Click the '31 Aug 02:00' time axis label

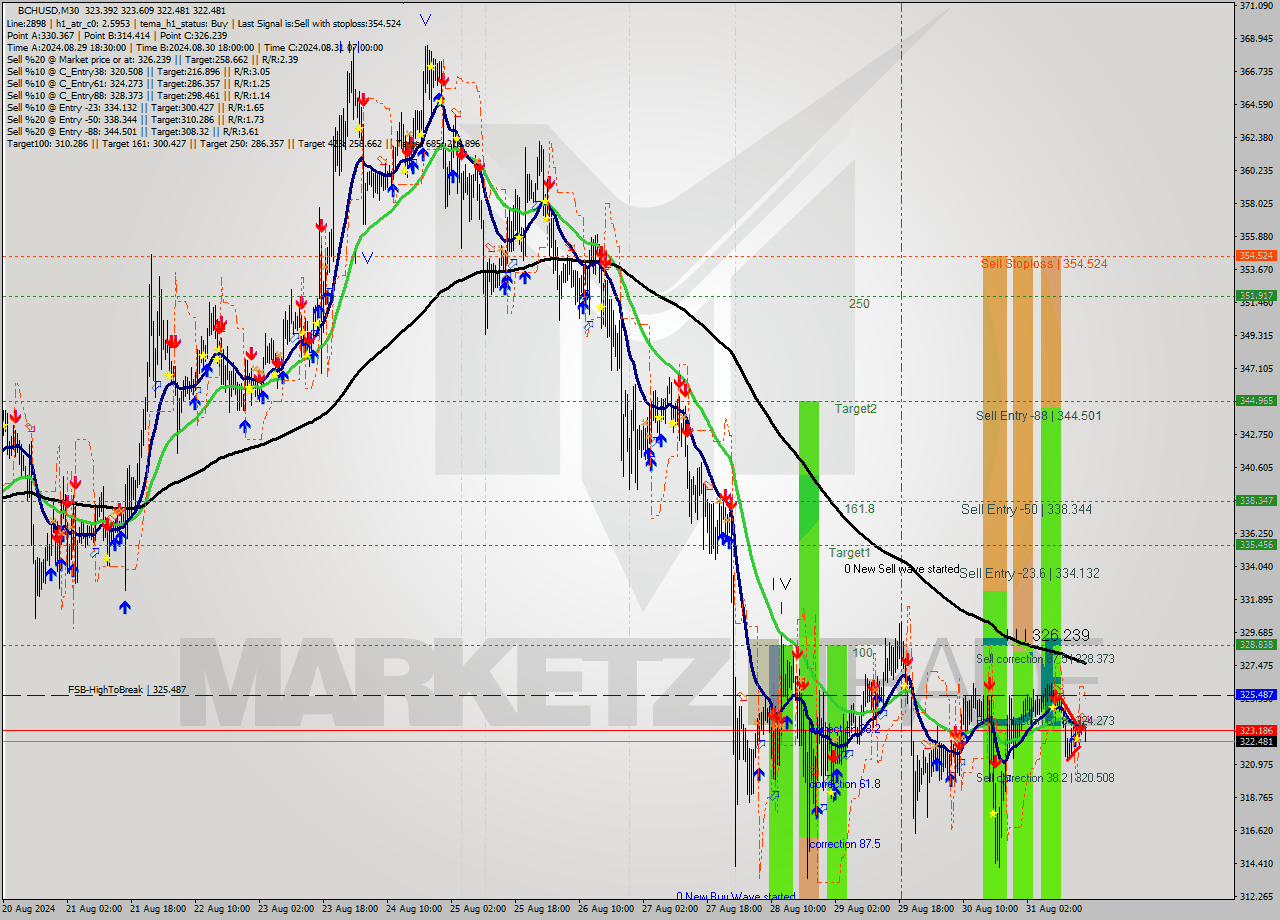[1055, 910]
